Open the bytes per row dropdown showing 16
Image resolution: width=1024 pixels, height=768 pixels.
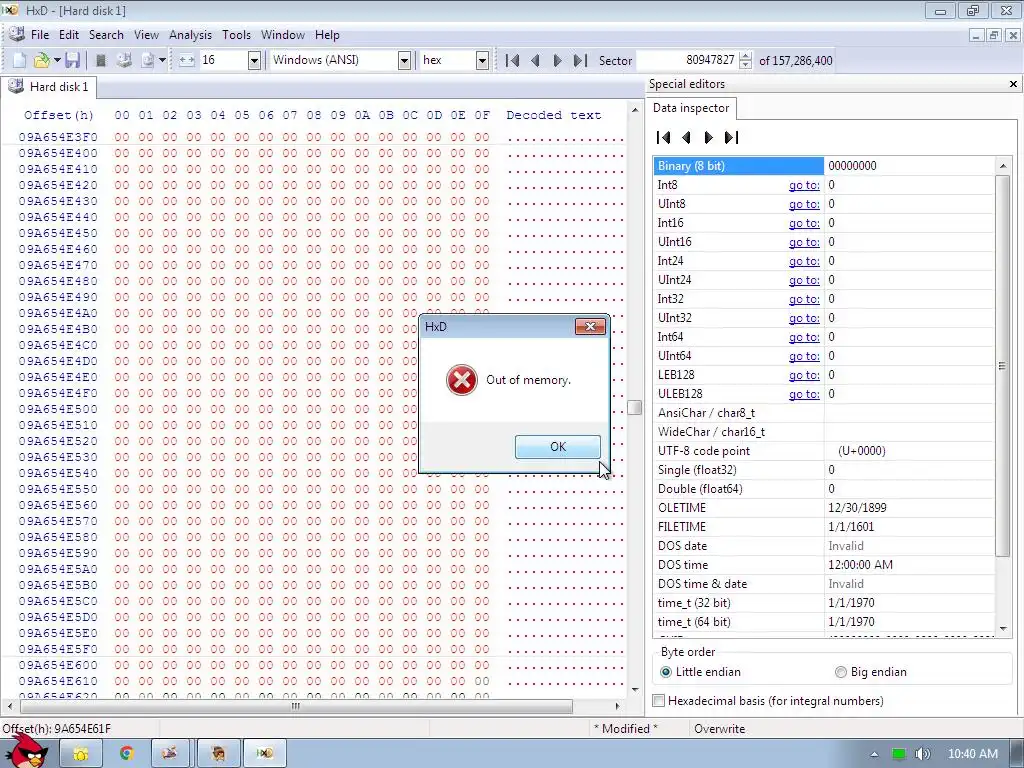pos(255,61)
